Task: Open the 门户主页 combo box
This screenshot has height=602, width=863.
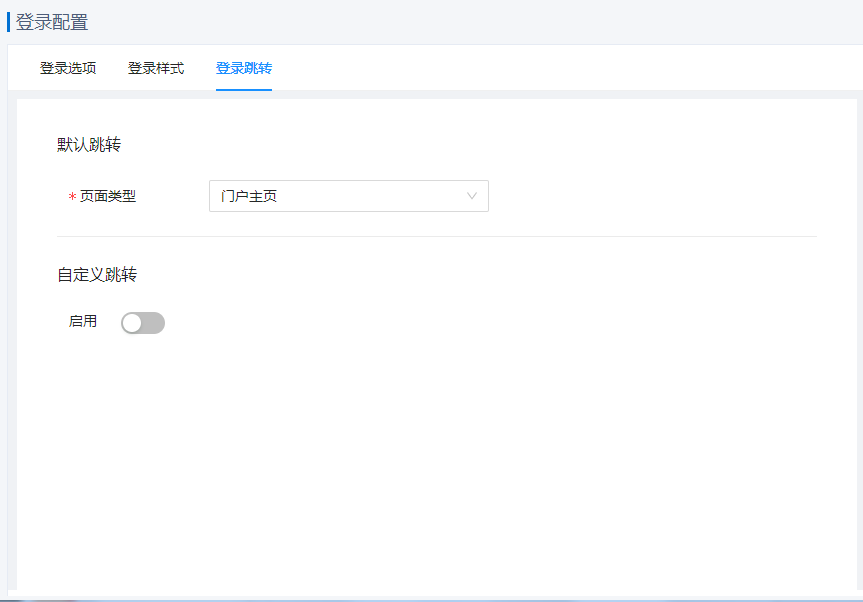Action: [x=348, y=196]
